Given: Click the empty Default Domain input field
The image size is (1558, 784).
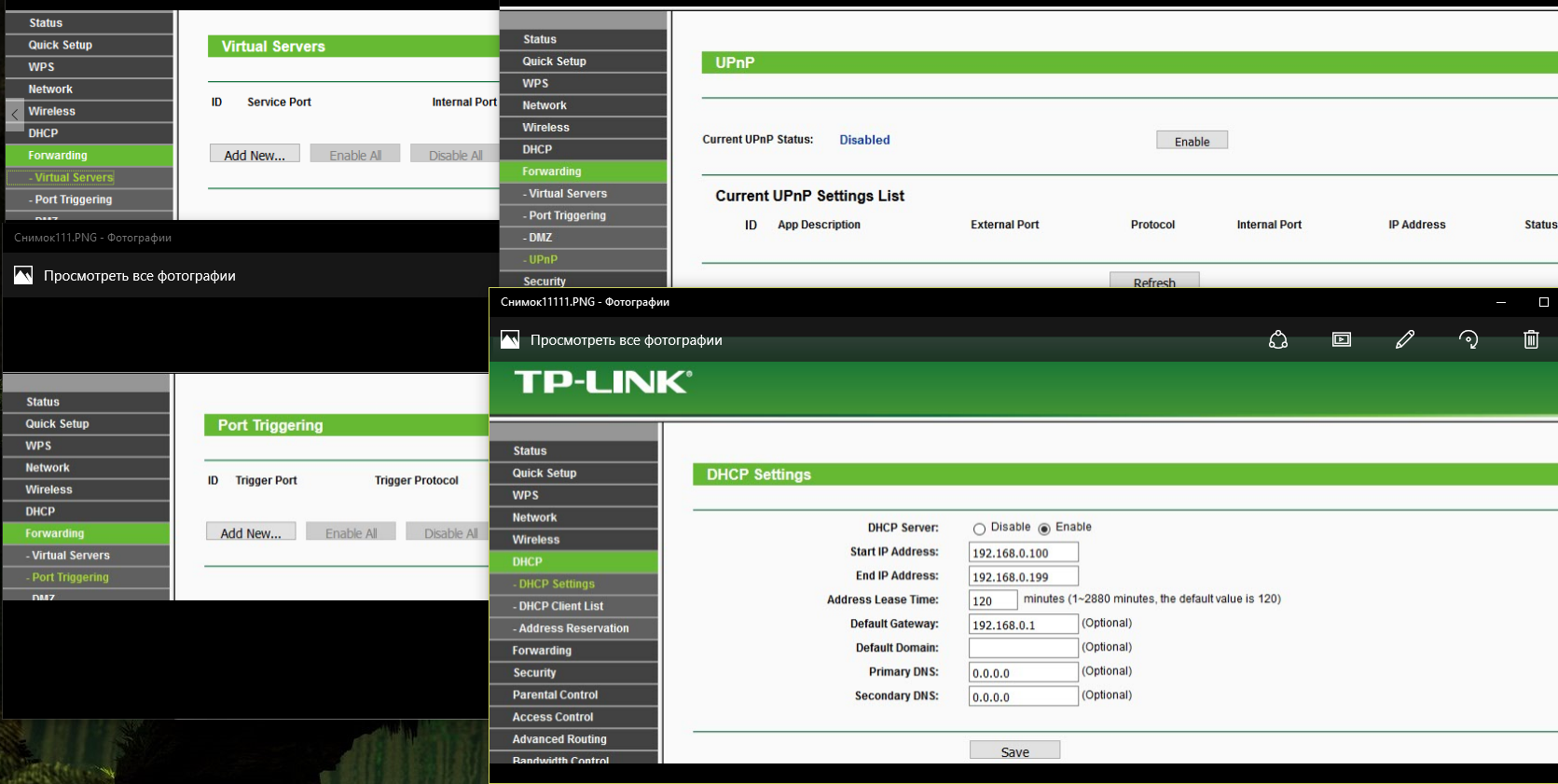Looking at the screenshot, I should (1023, 648).
